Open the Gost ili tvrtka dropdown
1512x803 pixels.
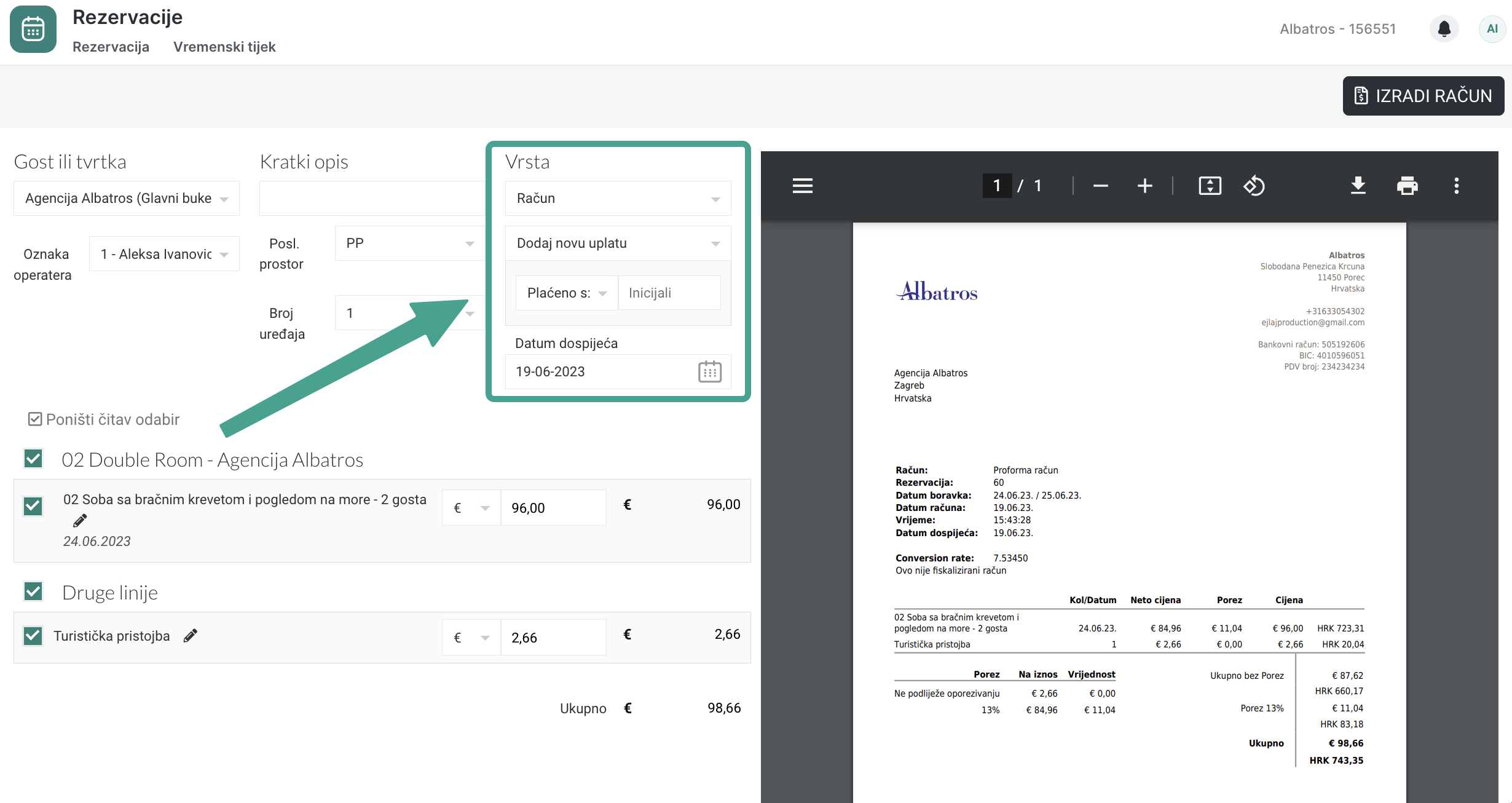pos(127,199)
